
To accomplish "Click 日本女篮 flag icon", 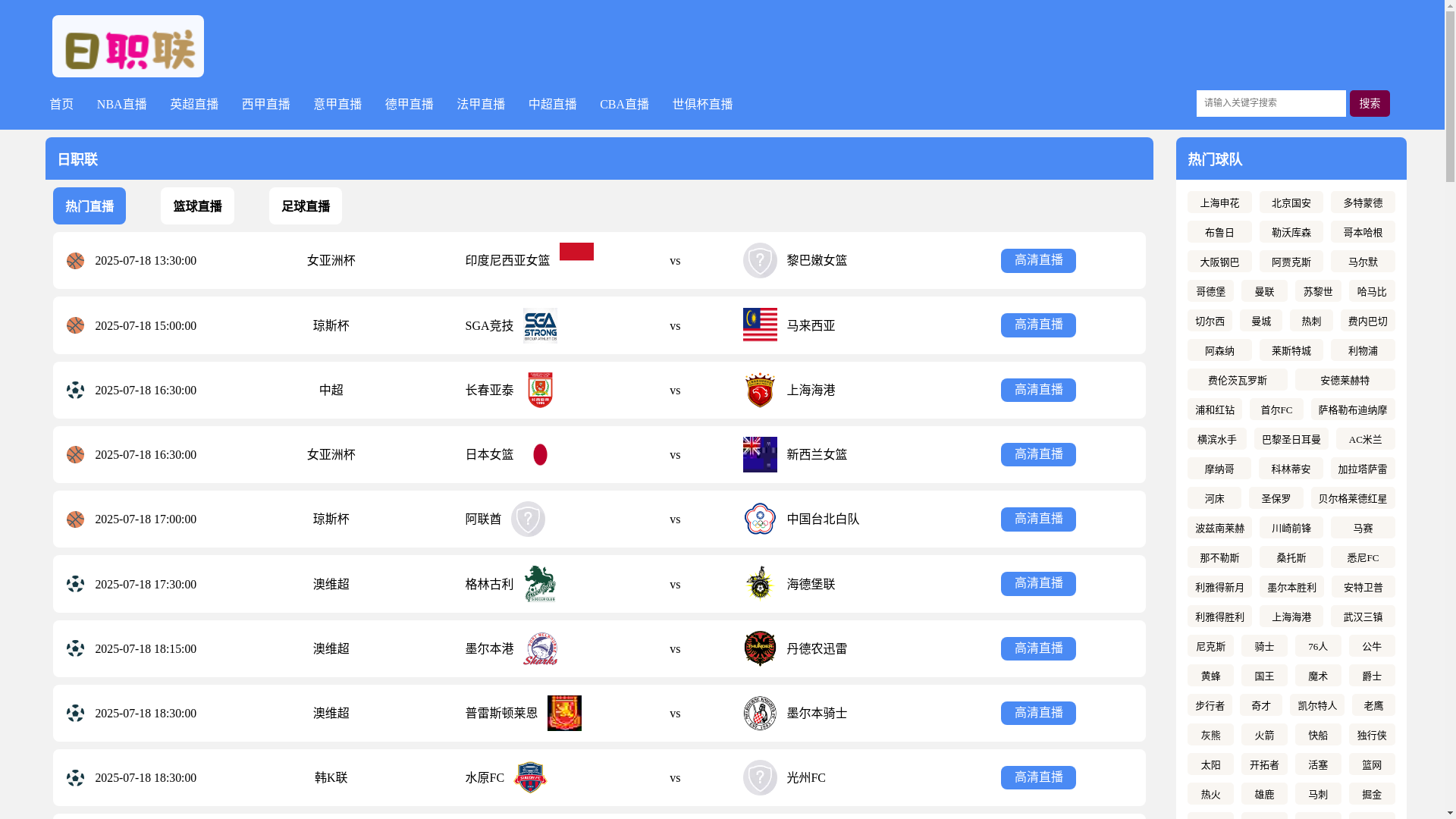I will 540,454.
